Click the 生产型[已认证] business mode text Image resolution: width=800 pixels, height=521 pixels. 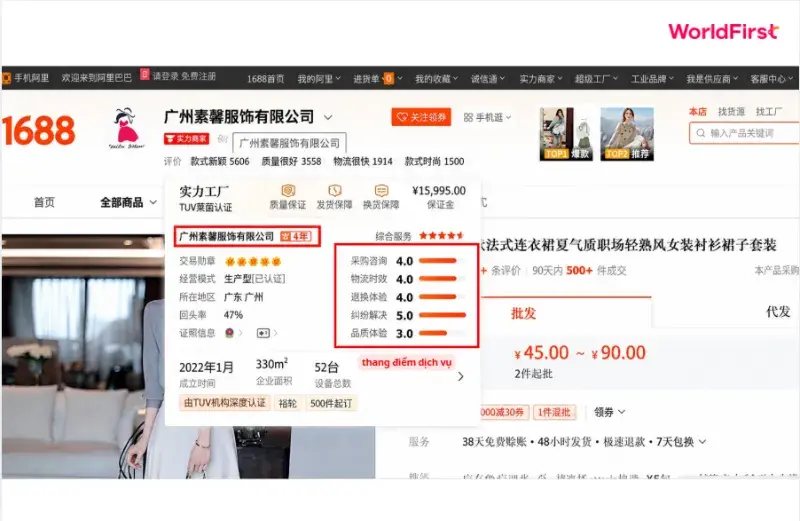(255, 279)
